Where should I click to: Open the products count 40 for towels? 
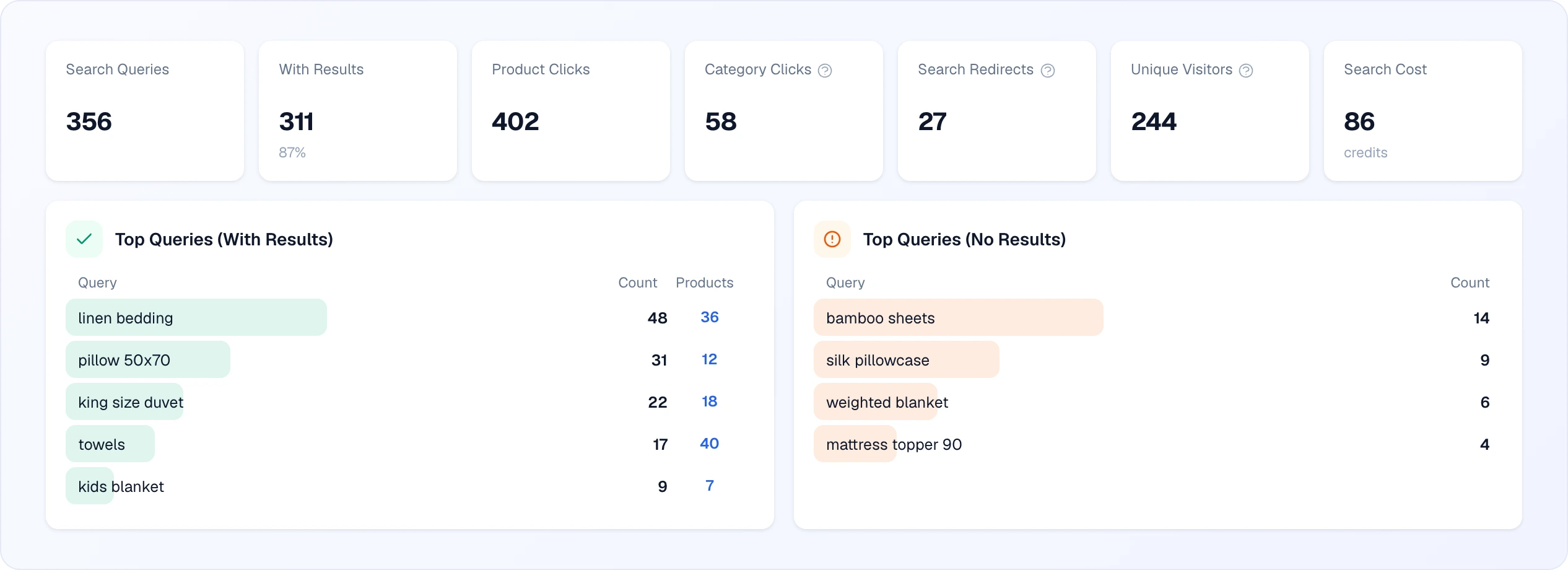710,444
